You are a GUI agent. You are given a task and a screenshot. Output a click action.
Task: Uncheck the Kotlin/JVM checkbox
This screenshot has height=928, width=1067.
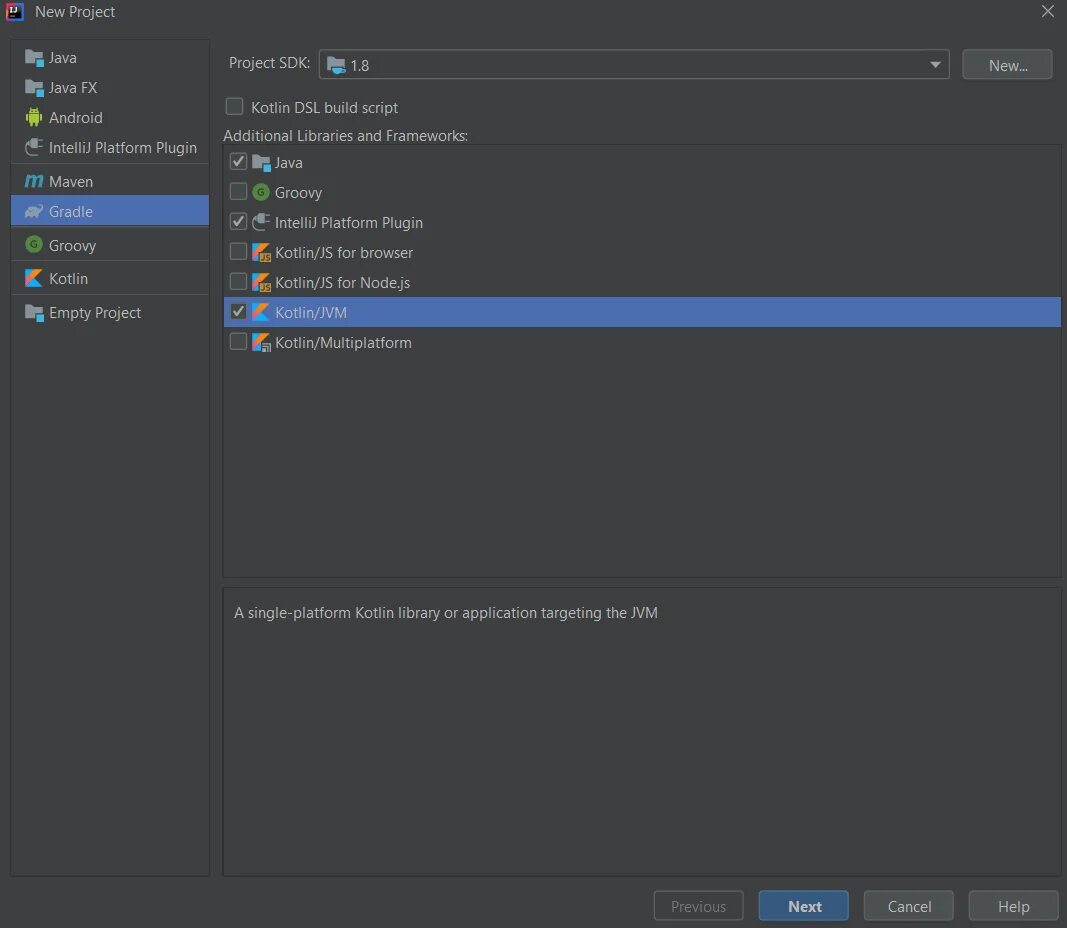[238, 312]
